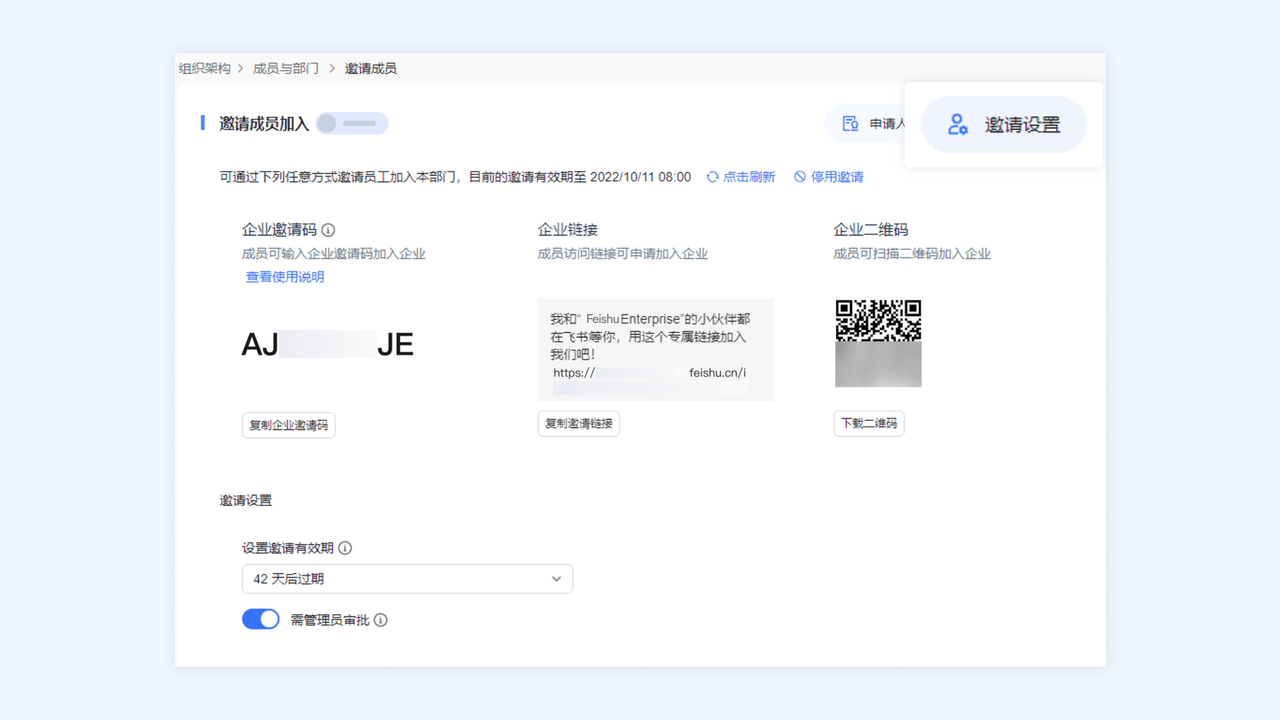Click the refresh icon beside 点击刷新

click(713, 177)
